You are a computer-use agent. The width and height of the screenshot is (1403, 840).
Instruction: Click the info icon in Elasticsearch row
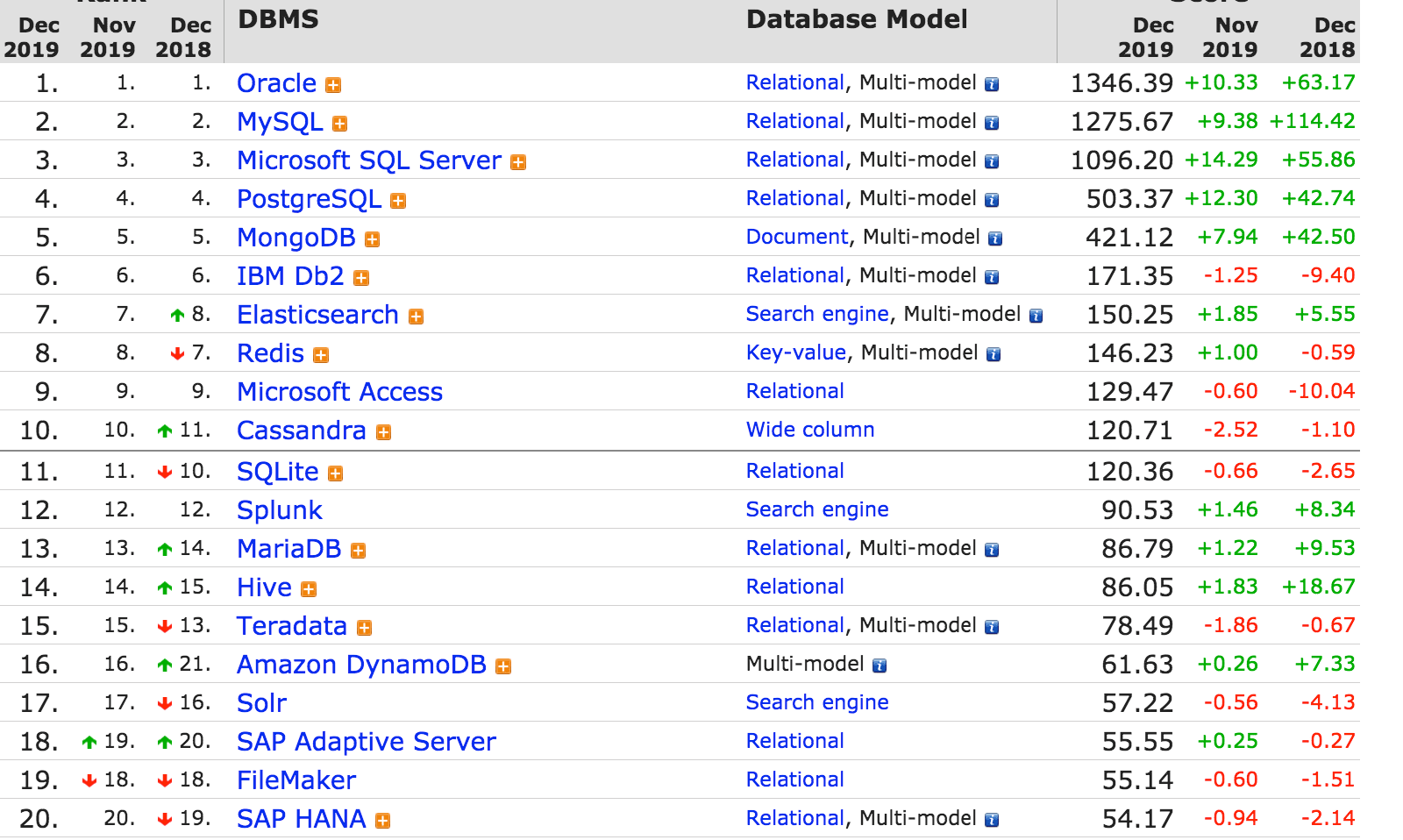[x=1036, y=316]
